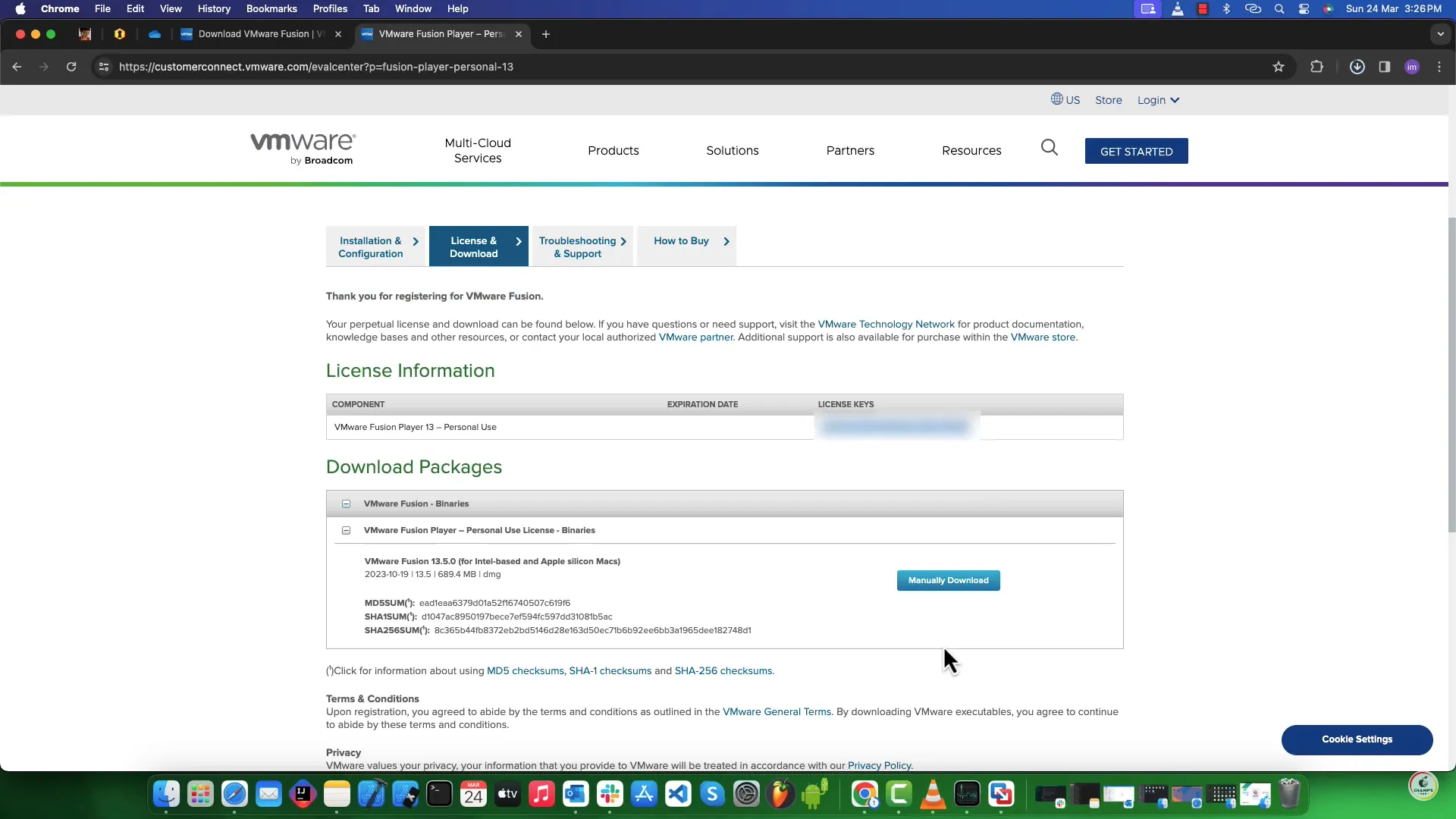Open IntelliJ IDEA from the dock
Image resolution: width=1456 pixels, height=819 pixels.
click(x=303, y=794)
